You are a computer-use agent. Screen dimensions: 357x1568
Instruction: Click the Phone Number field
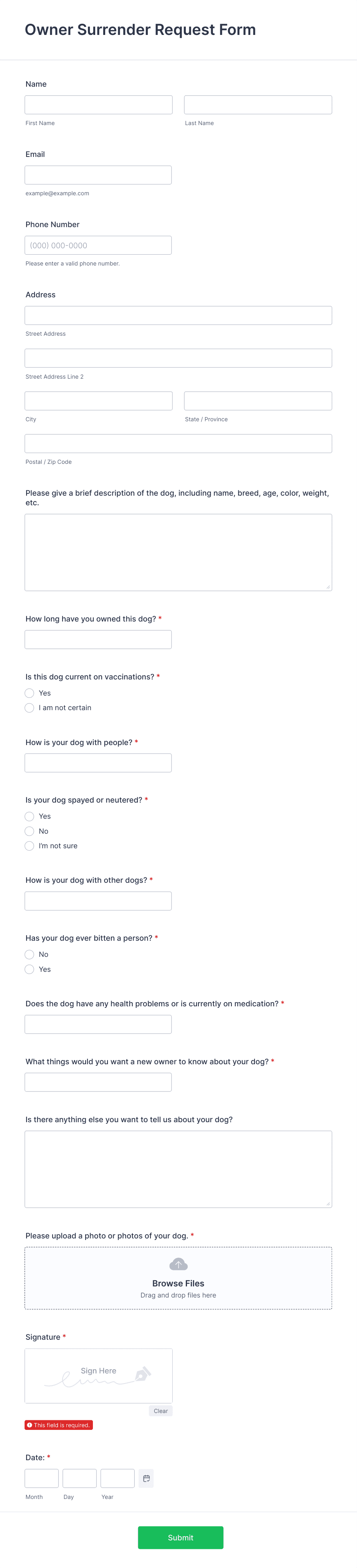click(98, 245)
